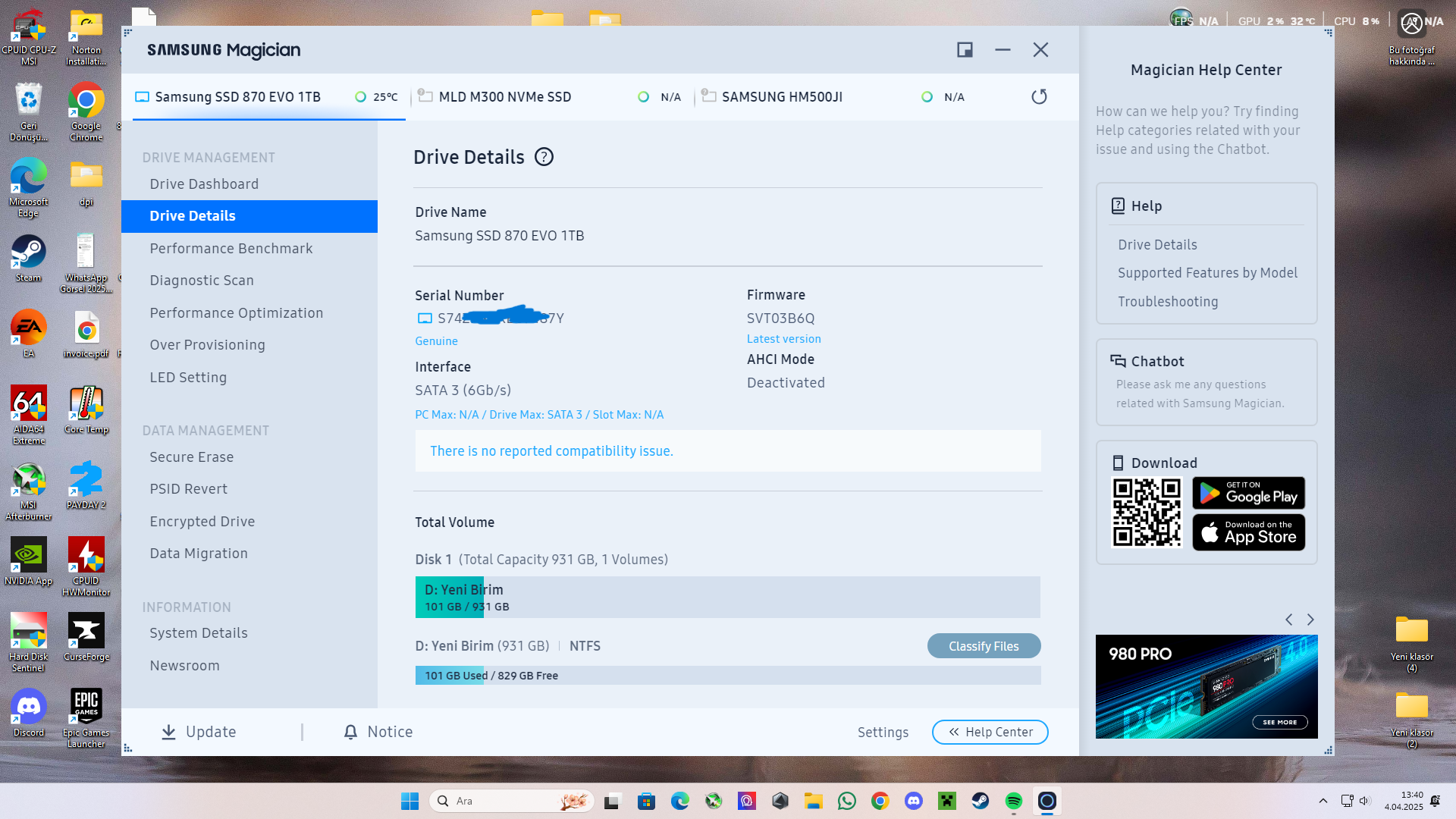Click the PC Max / Drive Max link

tap(539, 415)
